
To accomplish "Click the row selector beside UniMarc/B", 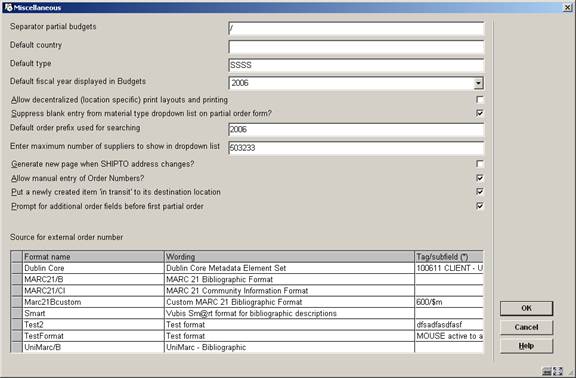I will coord(17,348).
